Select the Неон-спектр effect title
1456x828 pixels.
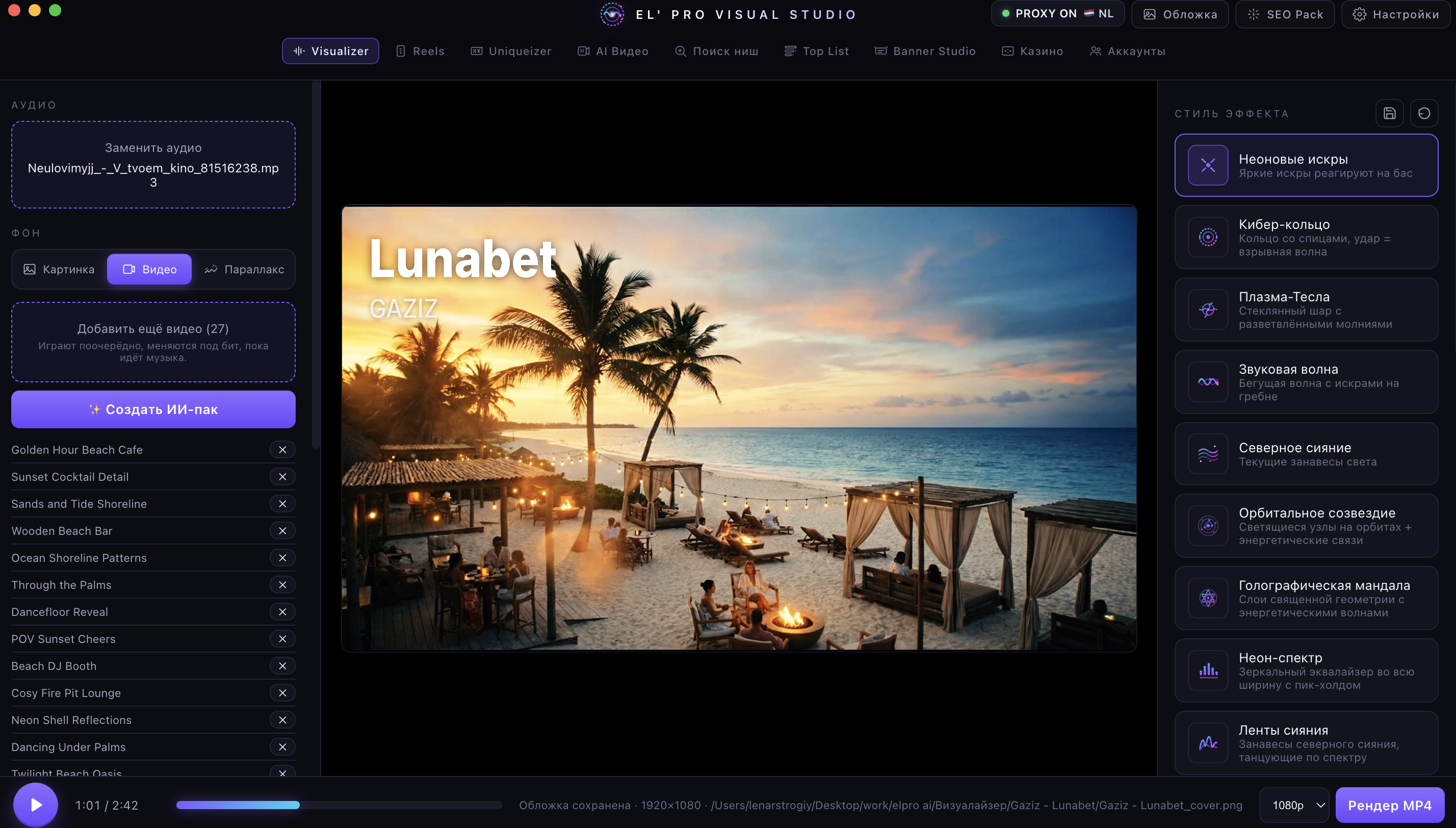pyautogui.click(x=1280, y=658)
